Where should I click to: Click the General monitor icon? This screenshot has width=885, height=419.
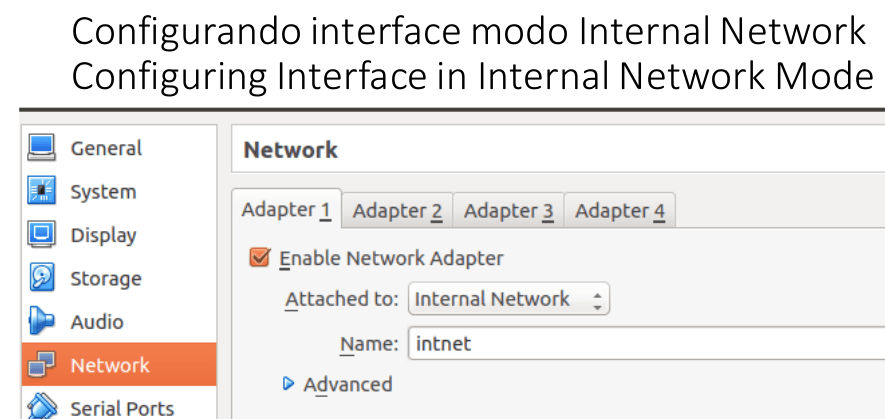click(41, 148)
